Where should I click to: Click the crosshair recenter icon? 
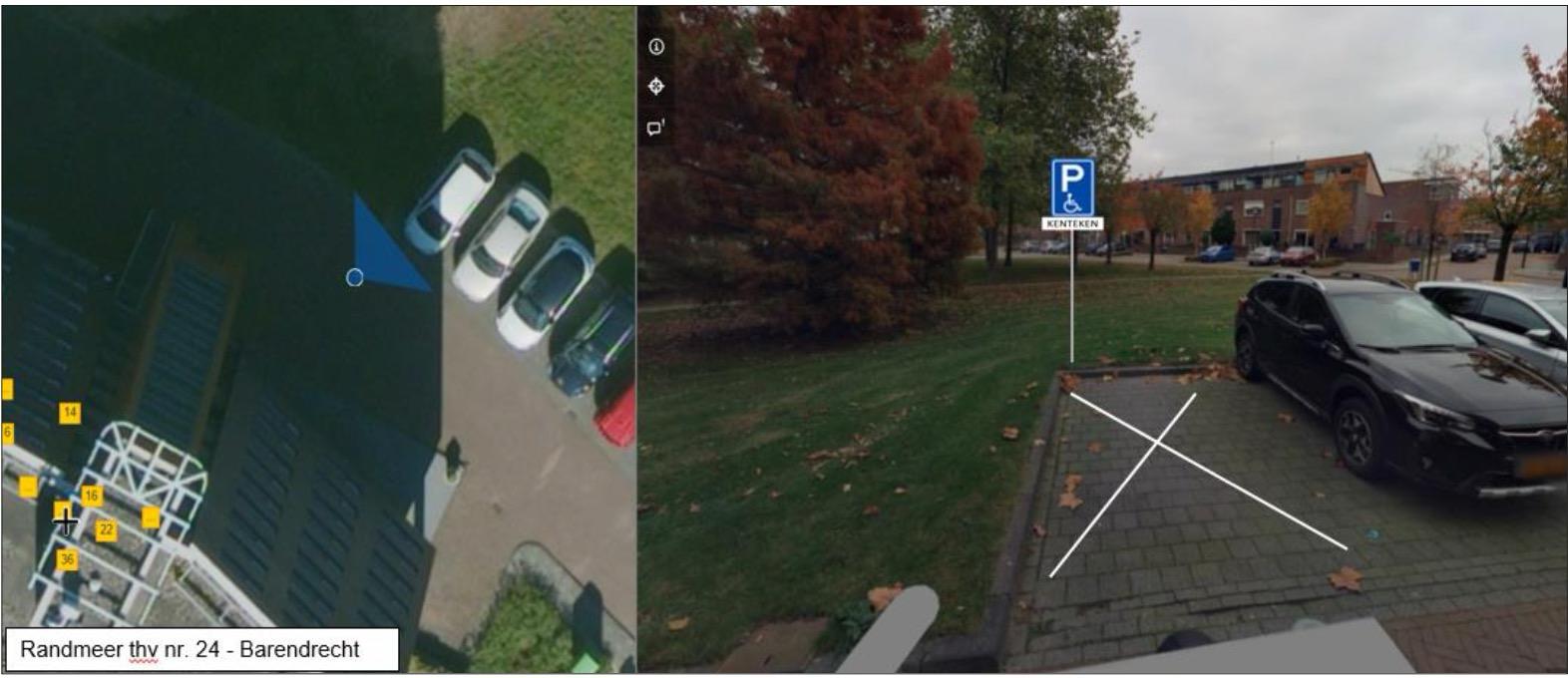click(x=656, y=87)
